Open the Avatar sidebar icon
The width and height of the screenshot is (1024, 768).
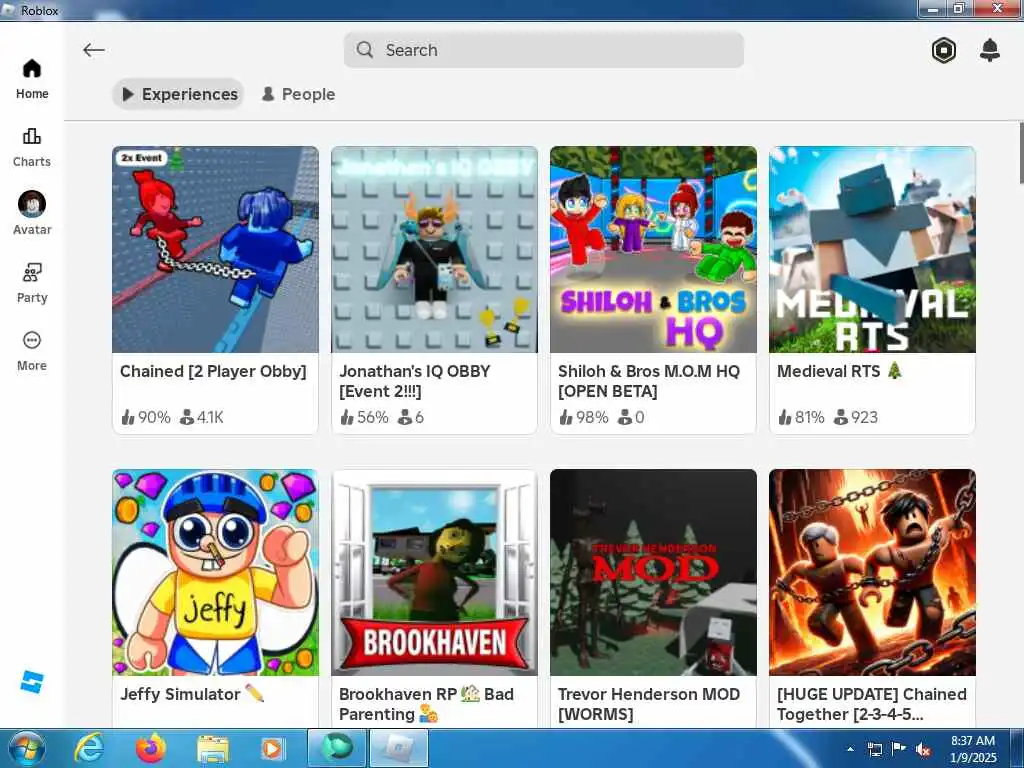click(x=31, y=204)
